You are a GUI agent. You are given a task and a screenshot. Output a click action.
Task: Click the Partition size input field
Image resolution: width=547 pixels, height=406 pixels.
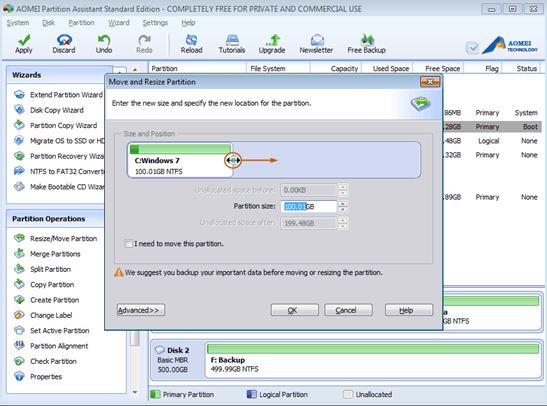click(309, 206)
